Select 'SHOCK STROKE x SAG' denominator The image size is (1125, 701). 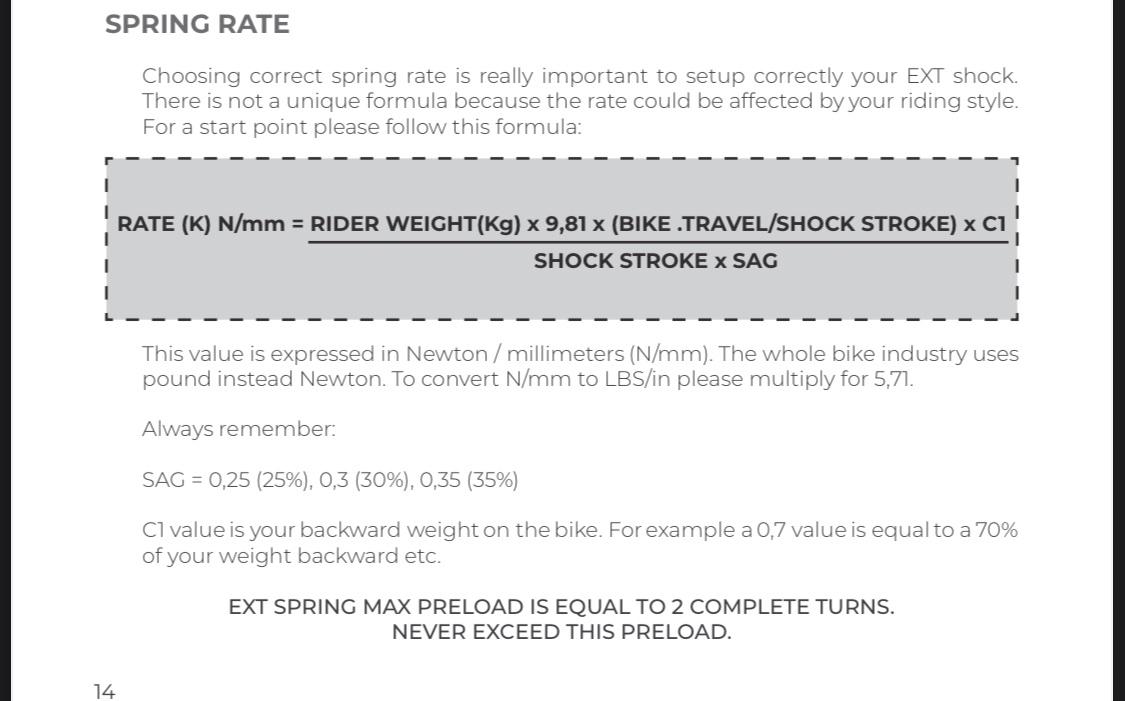(656, 261)
